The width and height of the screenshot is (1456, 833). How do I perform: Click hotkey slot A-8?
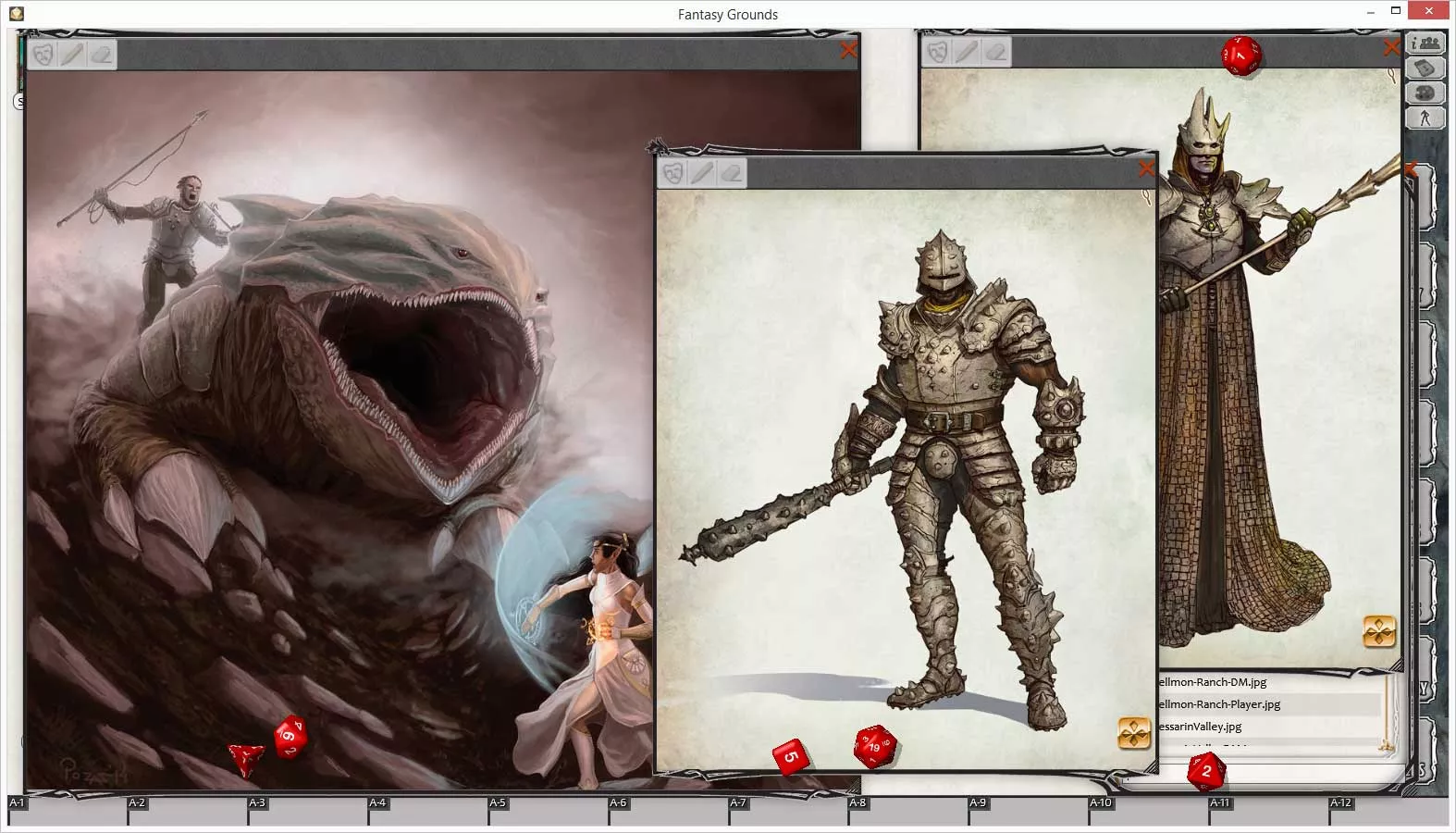(x=908, y=811)
